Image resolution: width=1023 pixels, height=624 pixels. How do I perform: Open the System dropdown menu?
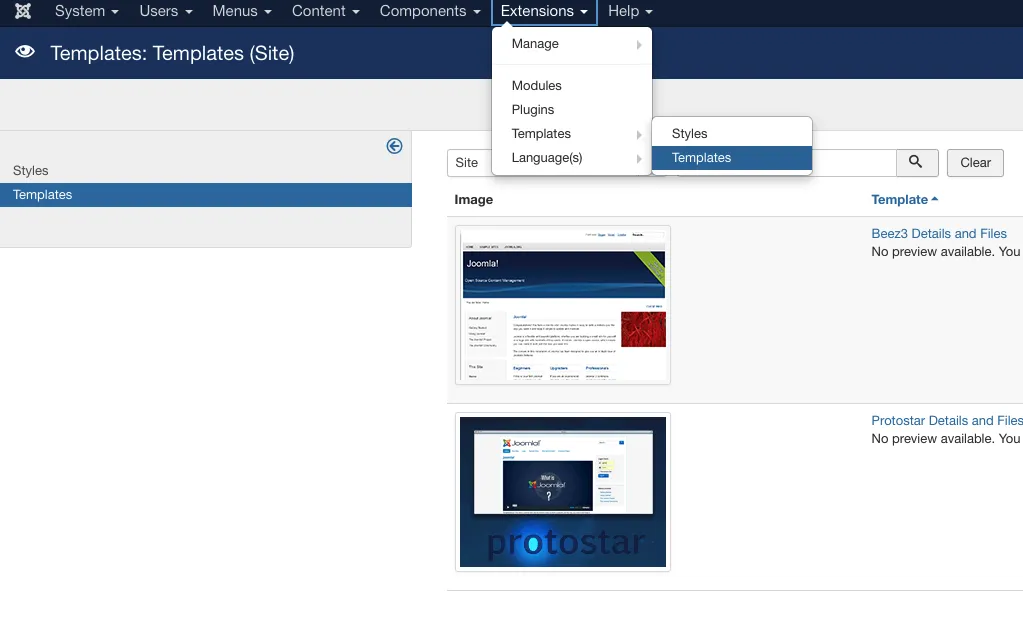click(x=86, y=12)
